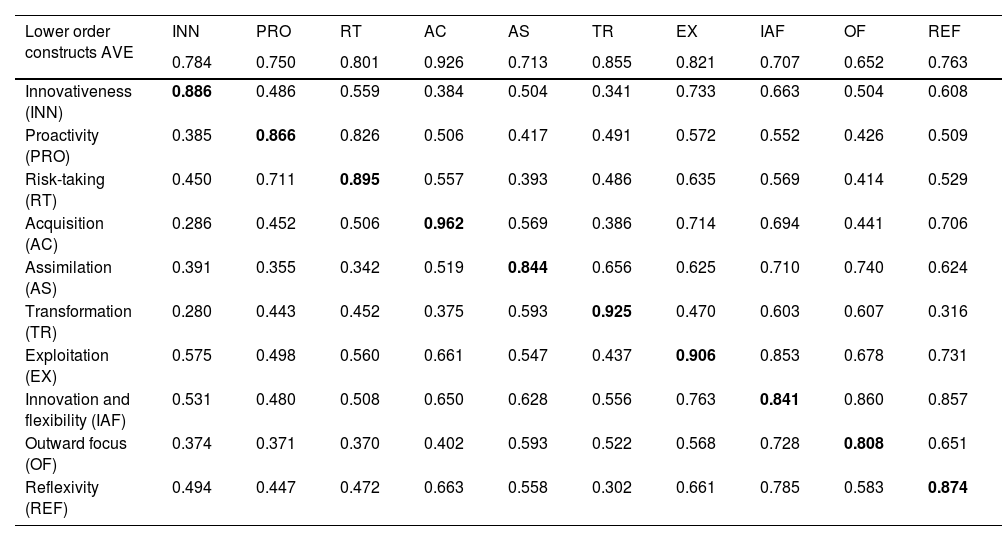Click the bold 0.925 Transformation value

pyautogui.click(x=612, y=311)
